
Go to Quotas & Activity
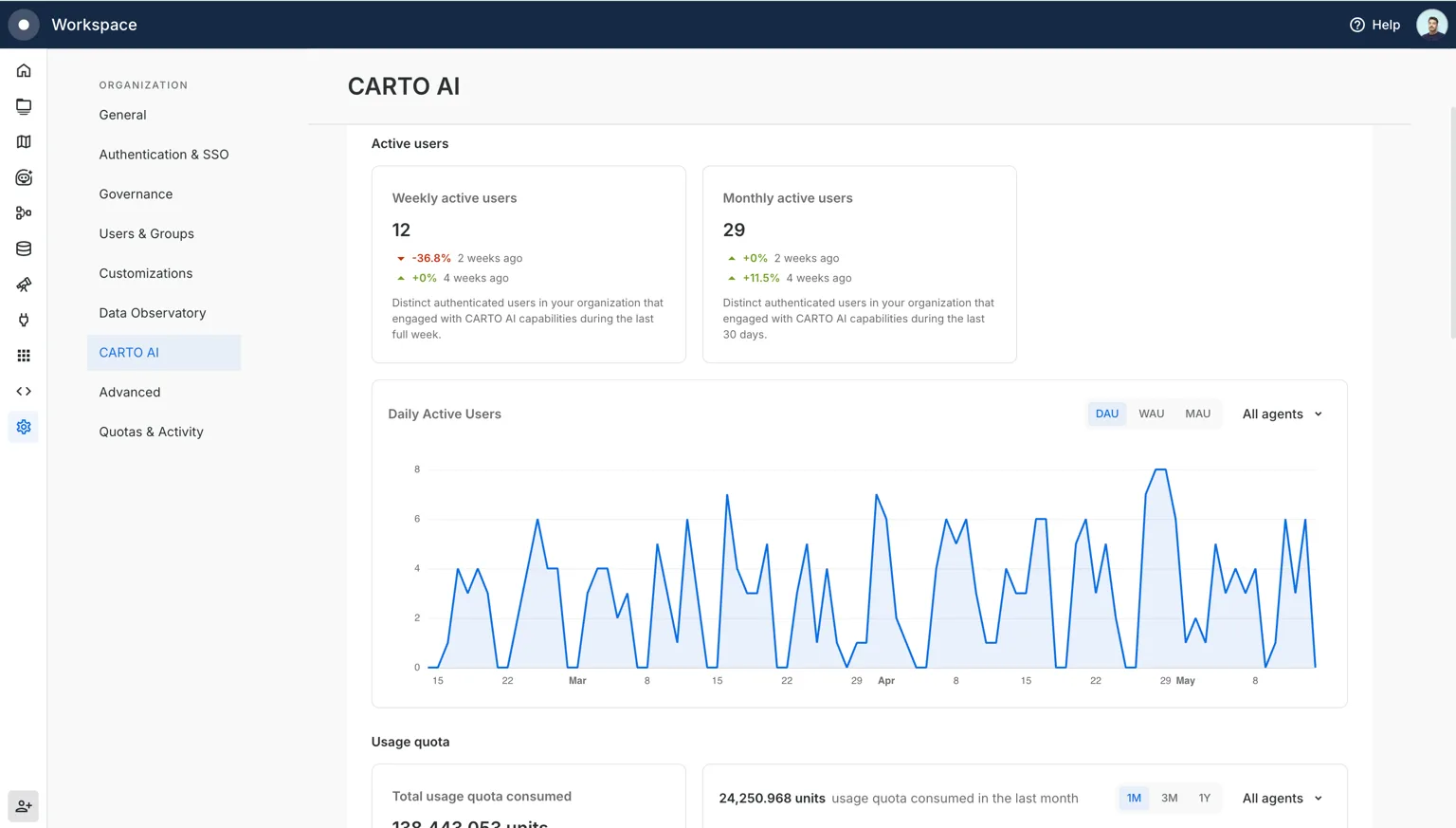point(151,432)
